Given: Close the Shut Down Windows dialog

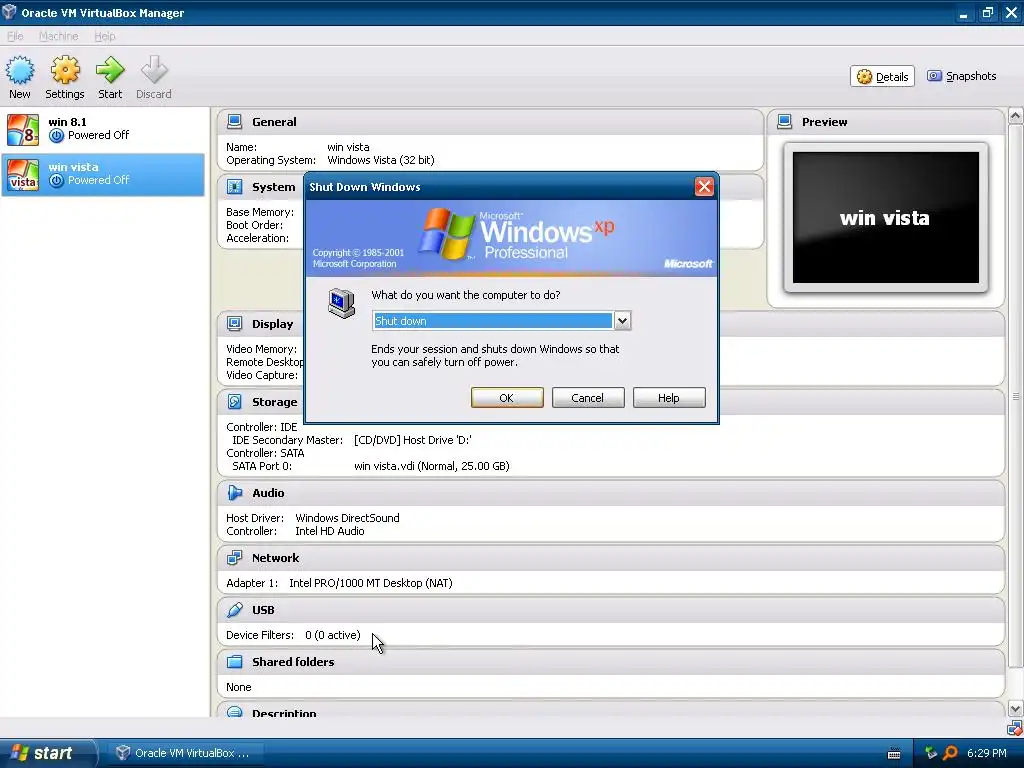Looking at the screenshot, I should tap(704, 187).
